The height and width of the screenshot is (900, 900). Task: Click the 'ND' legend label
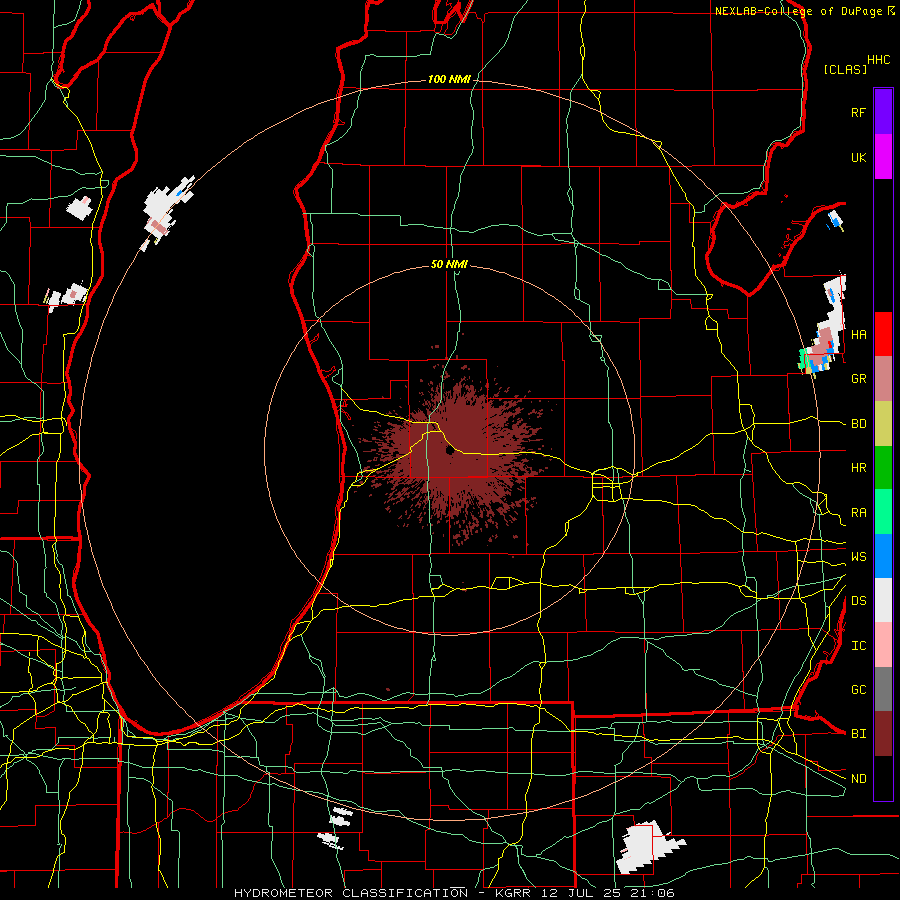coord(859,779)
